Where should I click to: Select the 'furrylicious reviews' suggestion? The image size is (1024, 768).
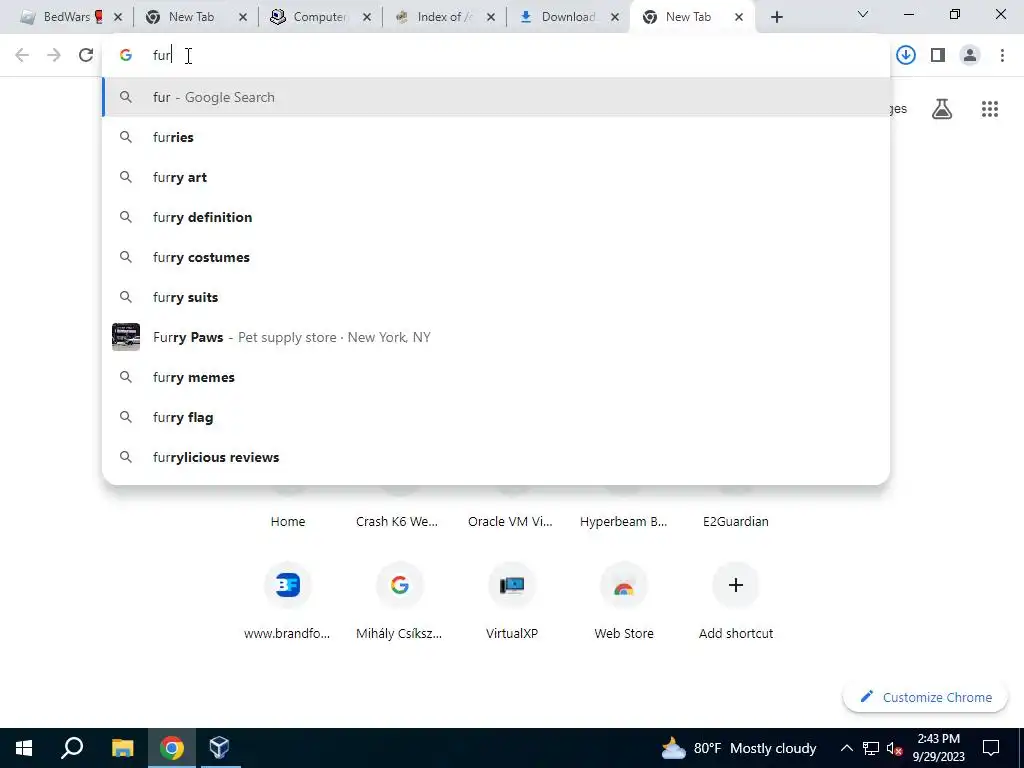pos(496,457)
